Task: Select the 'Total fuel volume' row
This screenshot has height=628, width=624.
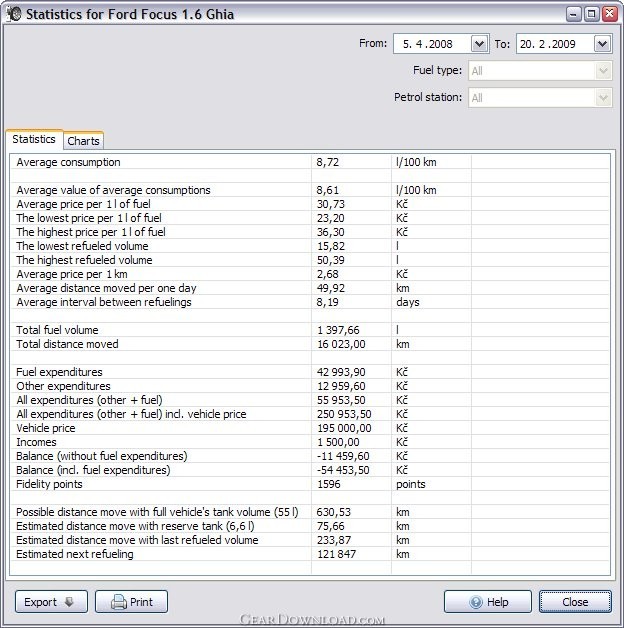Action: (x=309, y=330)
